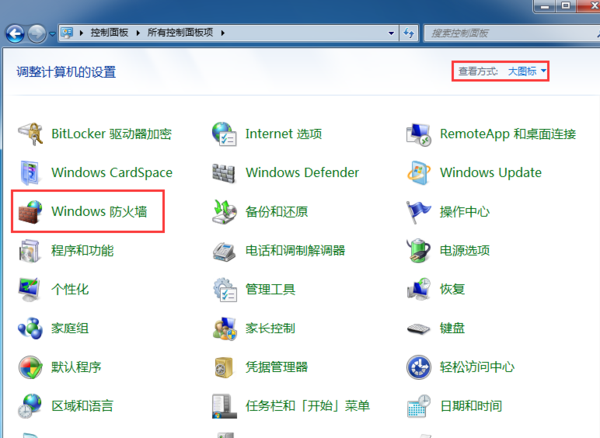Open the Windows Defender wall icon
Image resolution: width=600 pixels, height=438 pixels.
pos(224,173)
